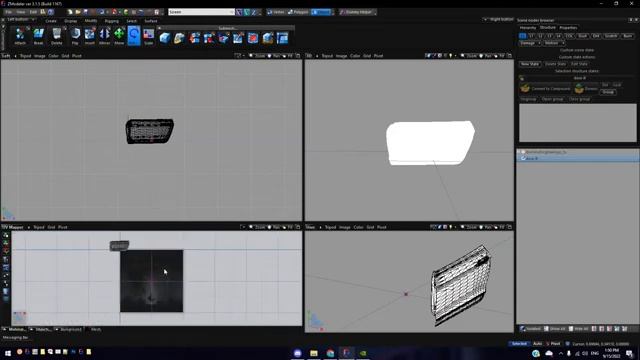Toggle the X axis constraint button
This screenshot has width=640, height=360.
pos(239,12)
